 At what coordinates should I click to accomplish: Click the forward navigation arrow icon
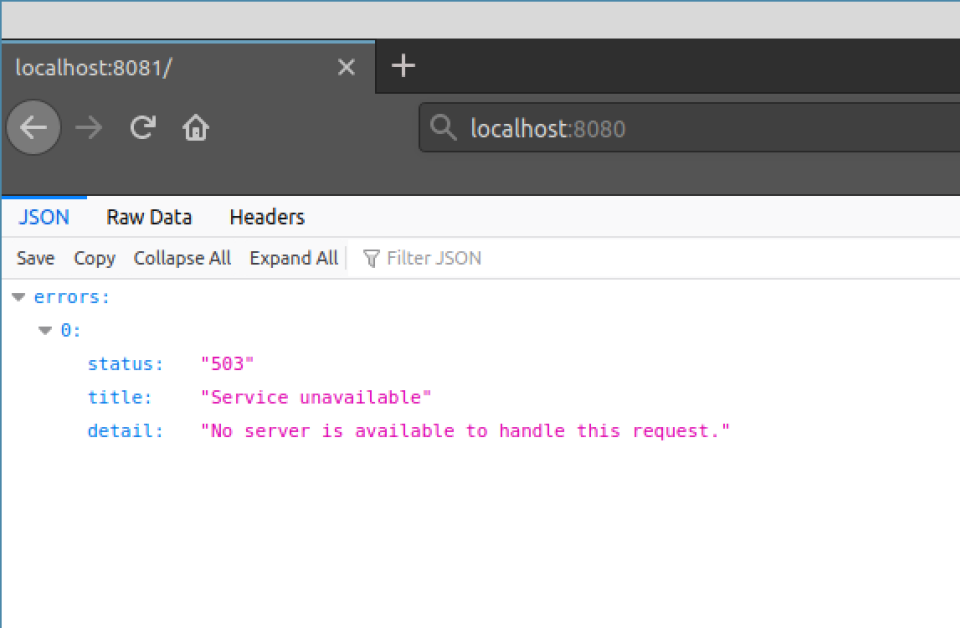tap(88, 127)
